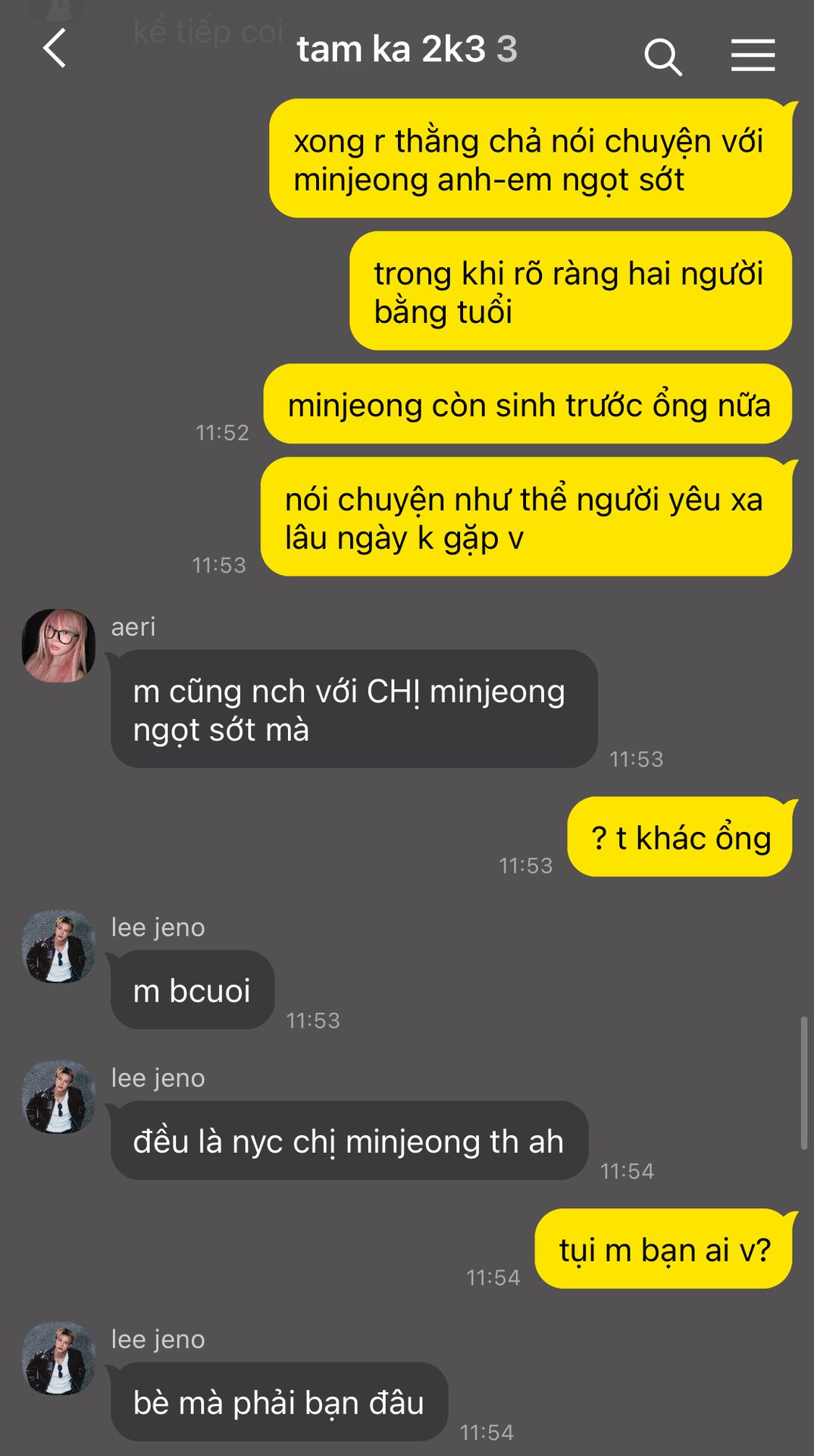
Task: Tap bubble 'trong khi rõ ràng hai người bằng tuổi'
Action: 571,291
